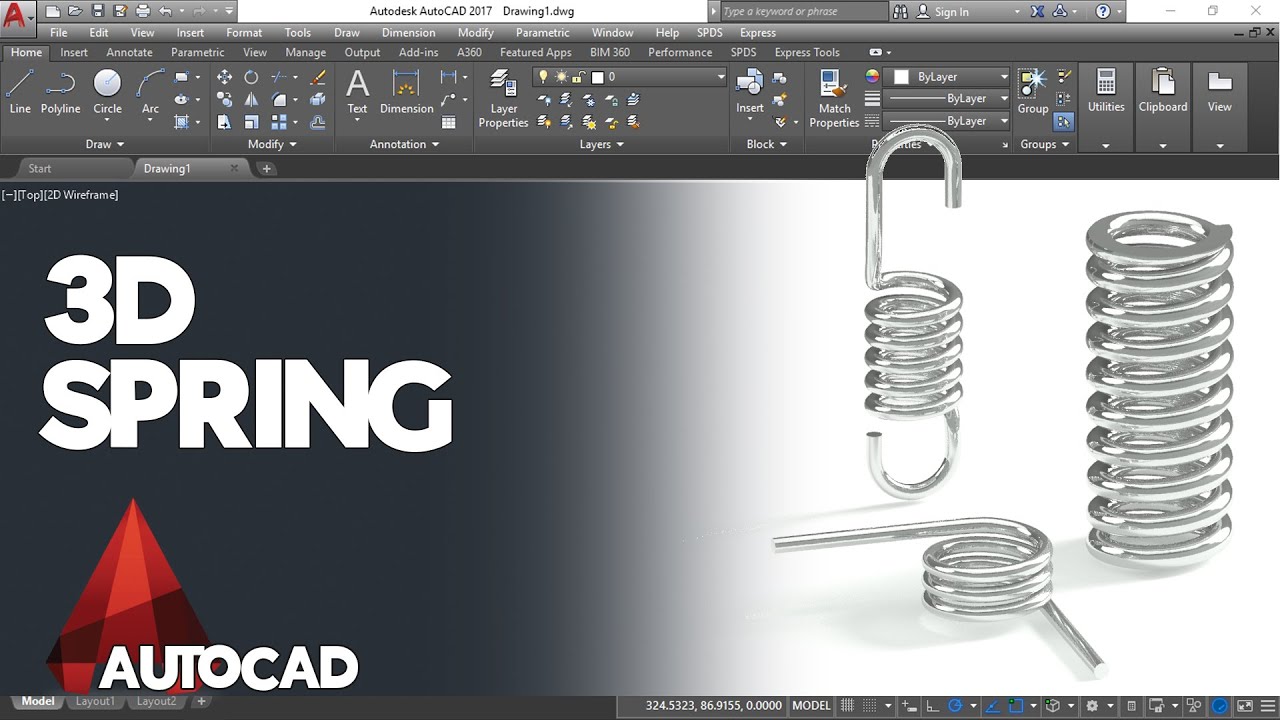Image resolution: width=1280 pixels, height=720 pixels.
Task: Click the Autodesk Exchange X icon
Action: (1036, 11)
